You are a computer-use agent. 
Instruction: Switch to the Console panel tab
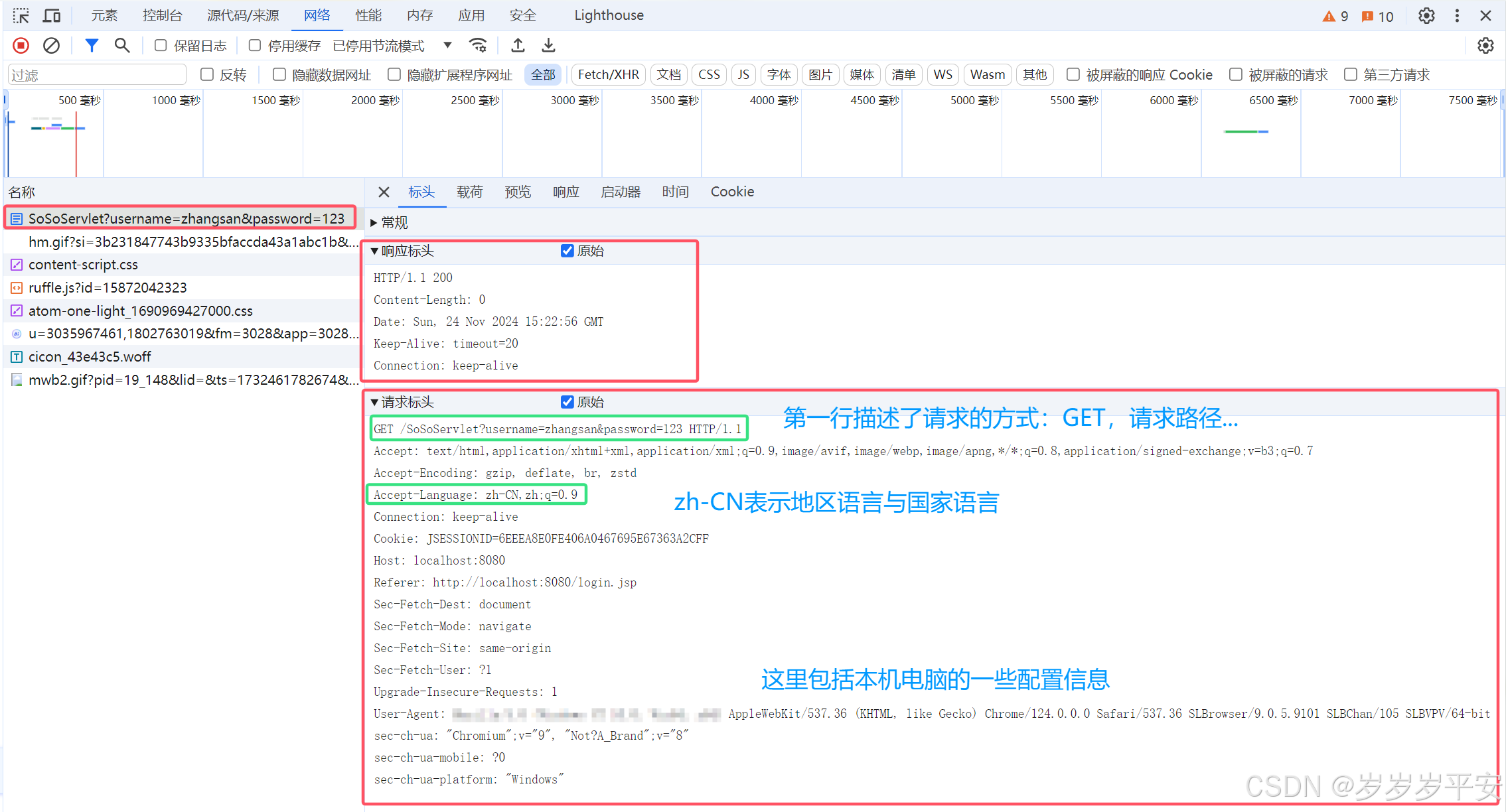163,15
